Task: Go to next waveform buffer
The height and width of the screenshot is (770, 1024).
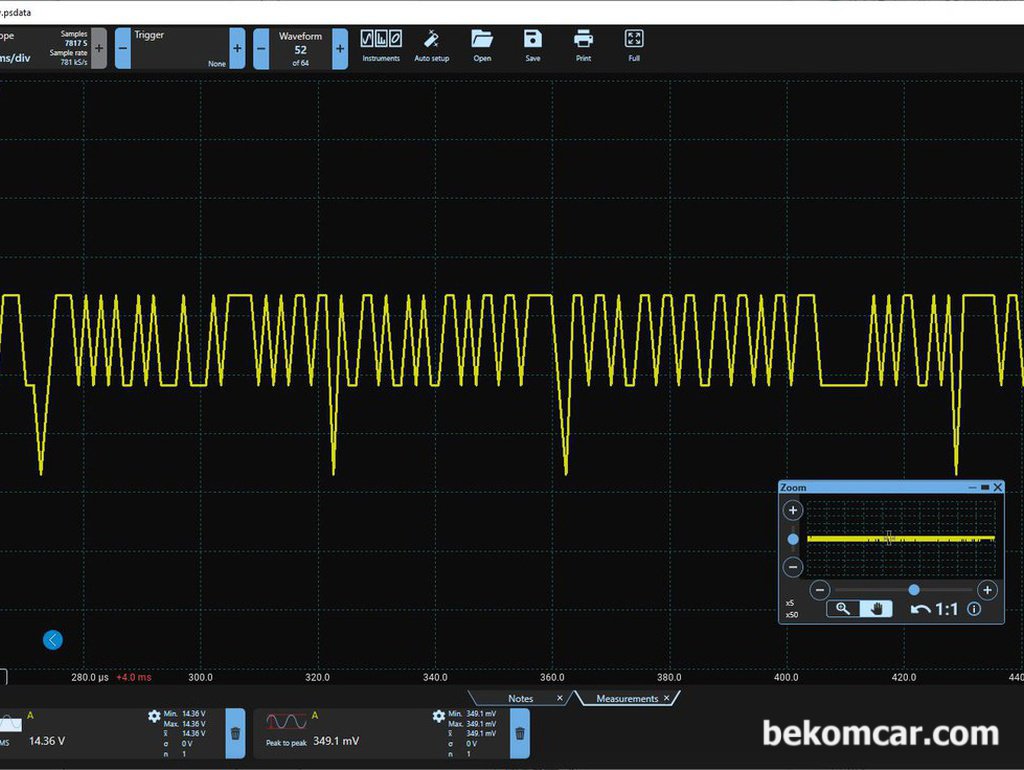Action: tap(340, 48)
